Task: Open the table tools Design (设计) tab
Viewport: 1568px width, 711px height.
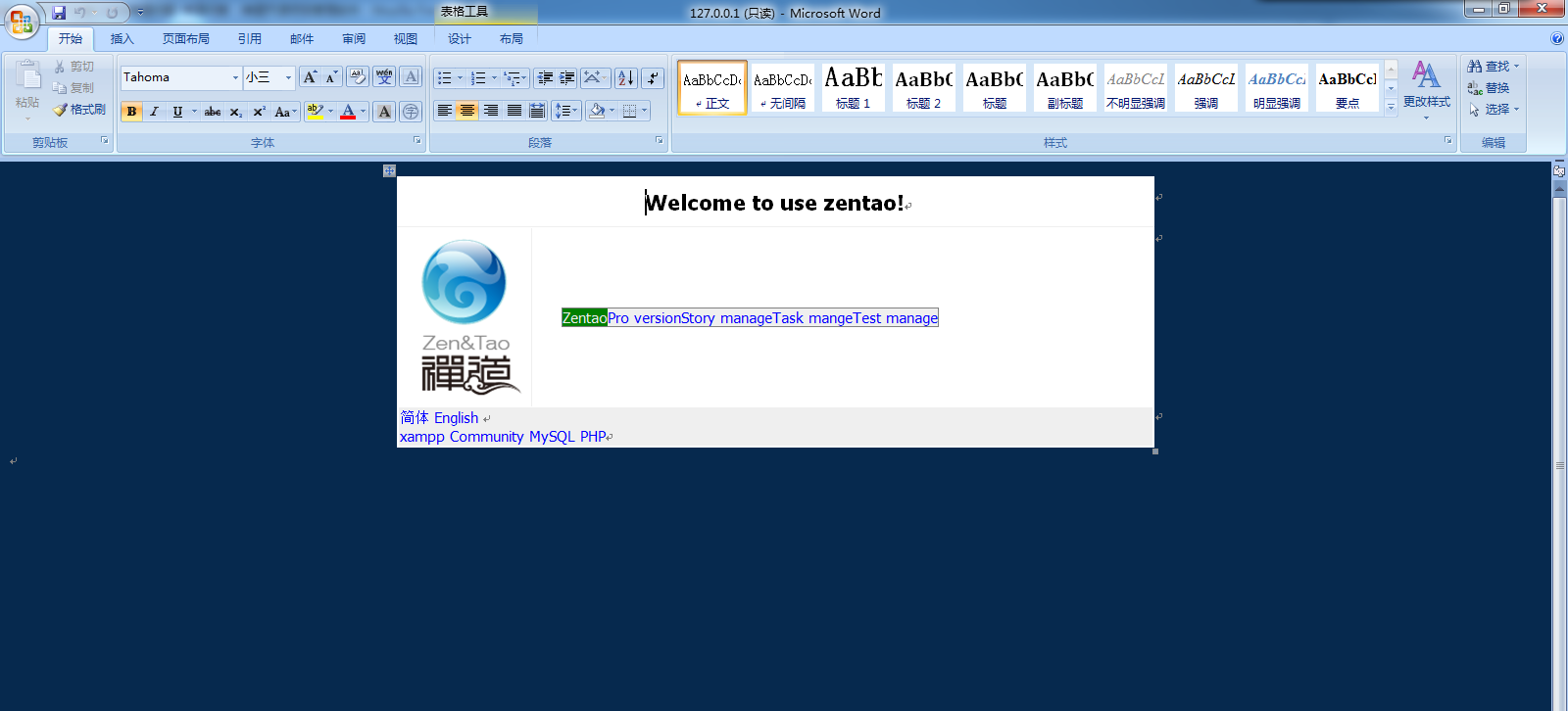Action: pyautogui.click(x=460, y=39)
